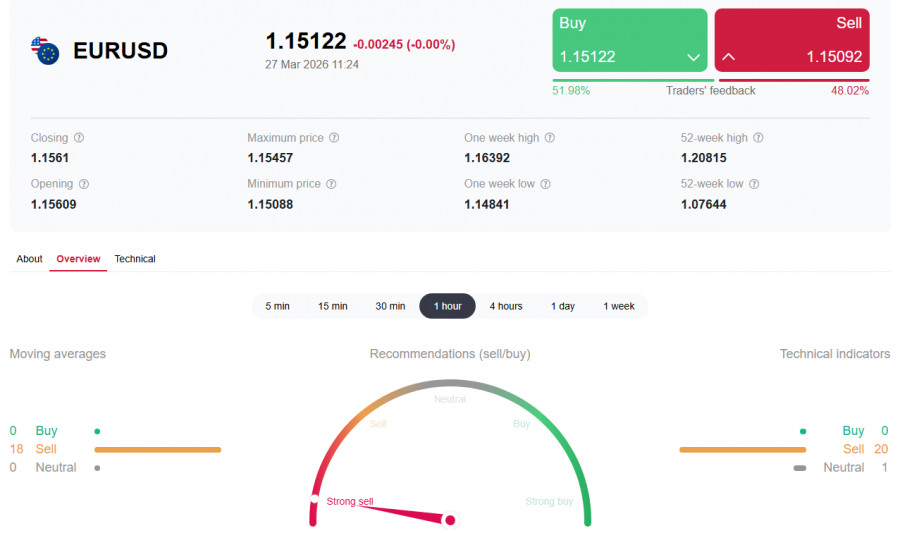This screenshot has height=533, width=900.
Task: Click the up chevron in the Sell box
Action: (729, 58)
